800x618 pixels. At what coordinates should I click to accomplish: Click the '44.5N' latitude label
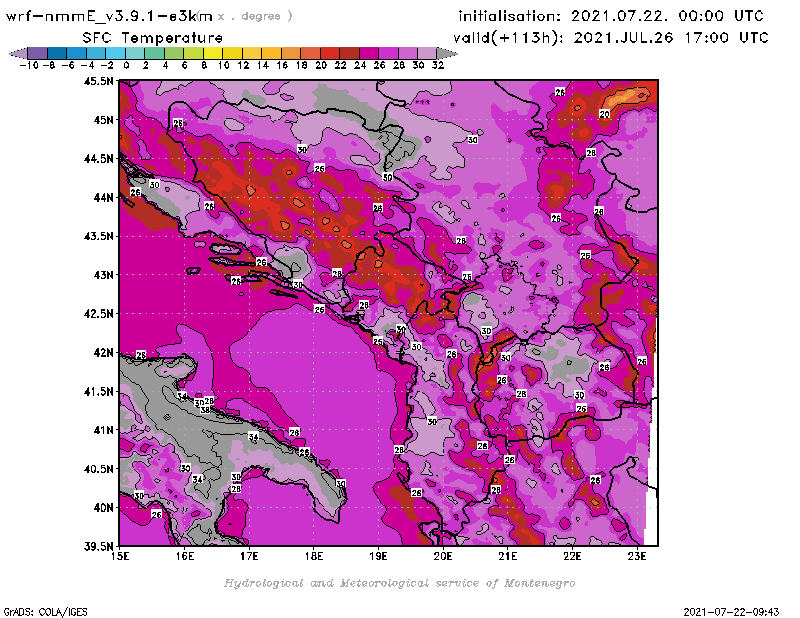coord(98,159)
